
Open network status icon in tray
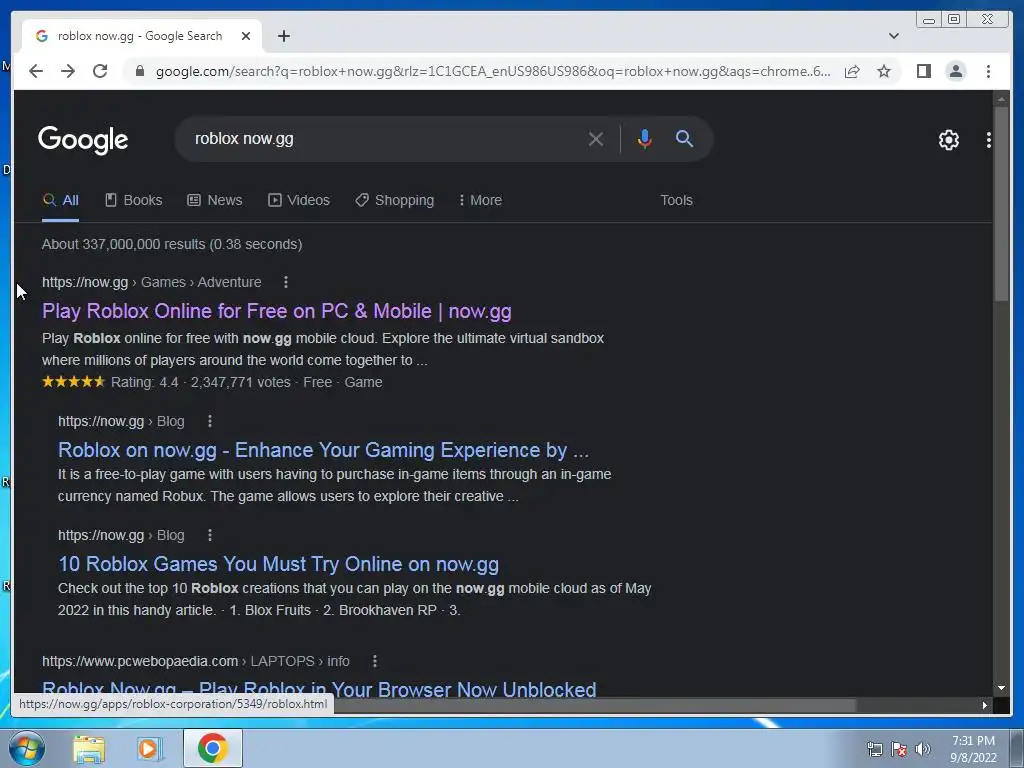click(x=875, y=749)
